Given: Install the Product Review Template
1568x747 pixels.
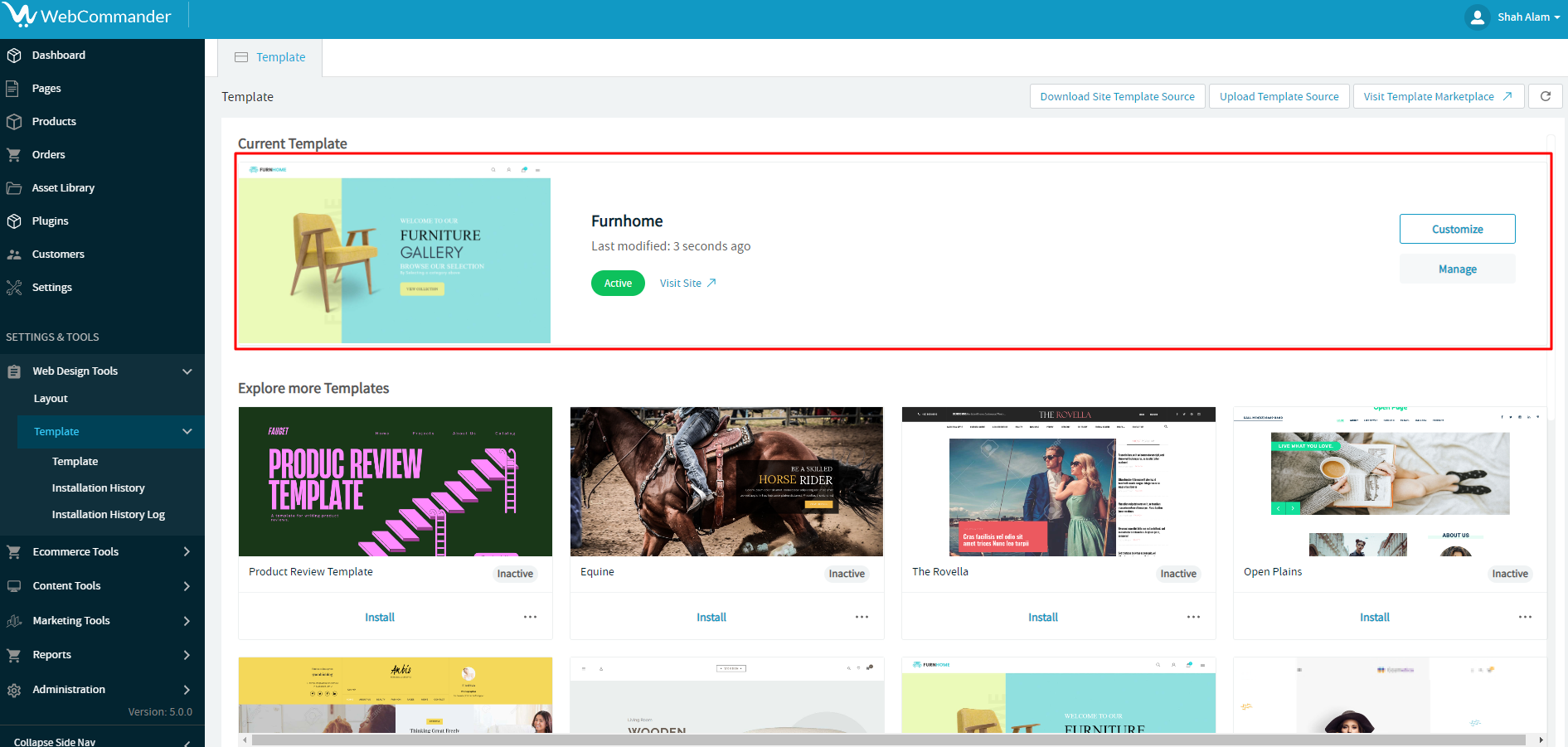Looking at the screenshot, I should point(380,618).
